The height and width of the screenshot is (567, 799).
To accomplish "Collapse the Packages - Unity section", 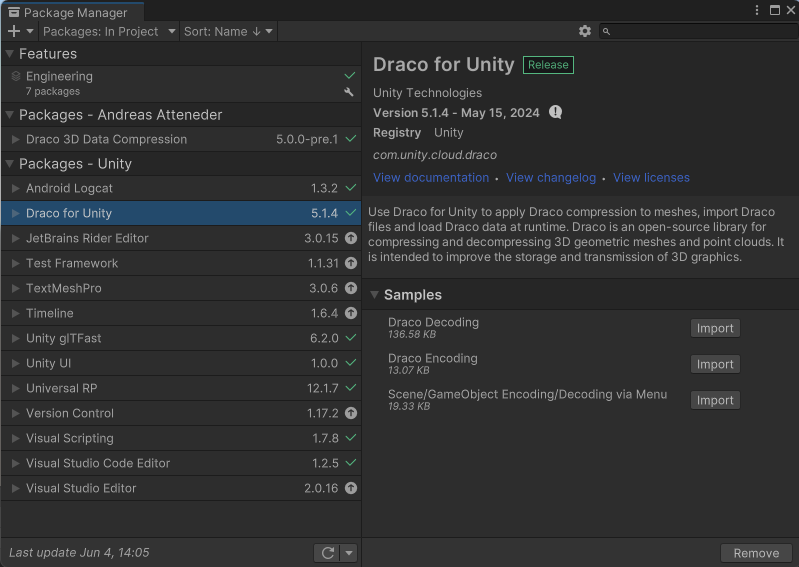I will (x=9, y=164).
